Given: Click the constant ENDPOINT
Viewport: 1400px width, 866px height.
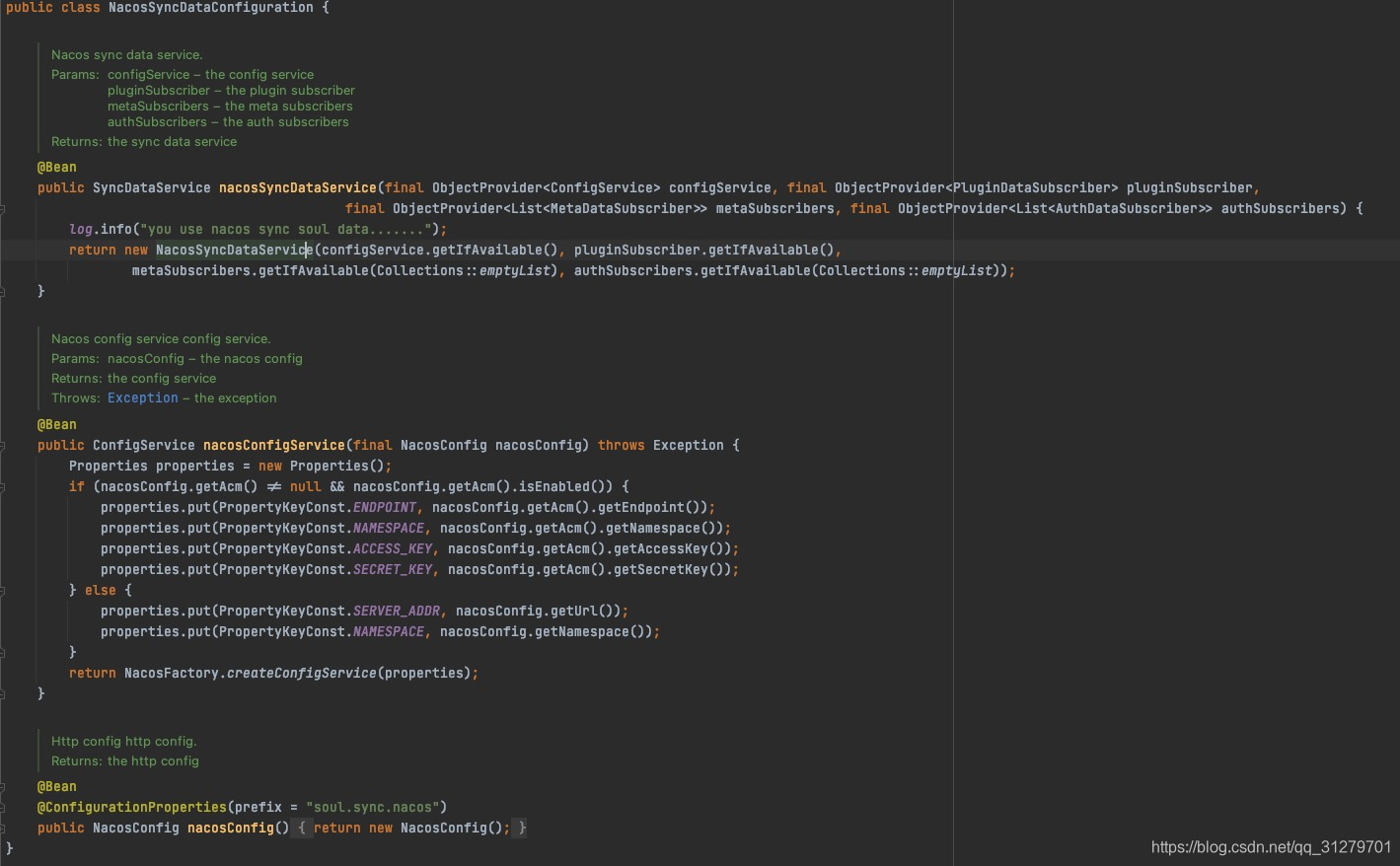Looking at the screenshot, I should pos(385,507).
